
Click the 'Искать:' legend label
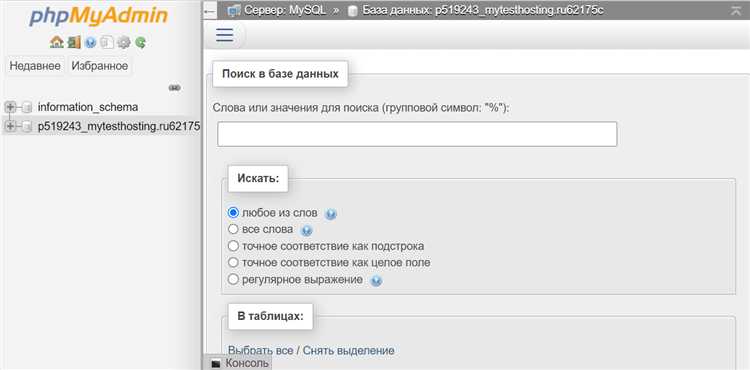point(258,179)
